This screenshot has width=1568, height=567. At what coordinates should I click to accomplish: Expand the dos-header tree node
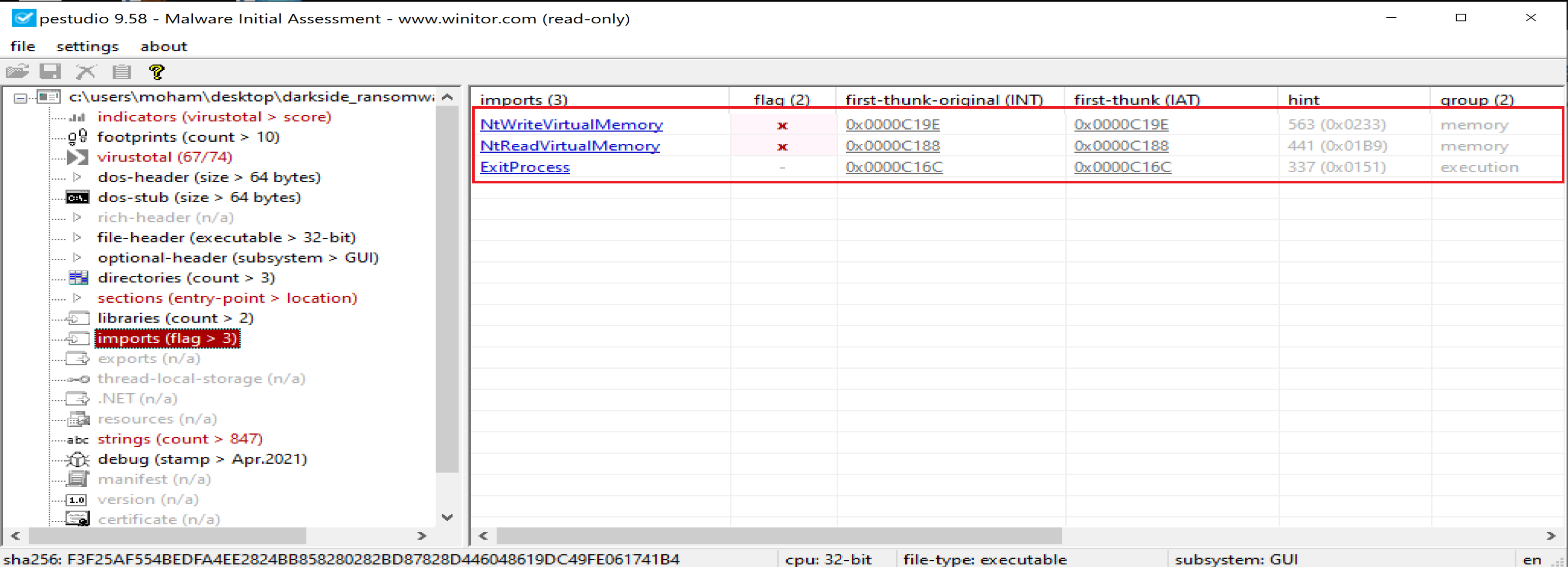pyautogui.click(x=77, y=177)
